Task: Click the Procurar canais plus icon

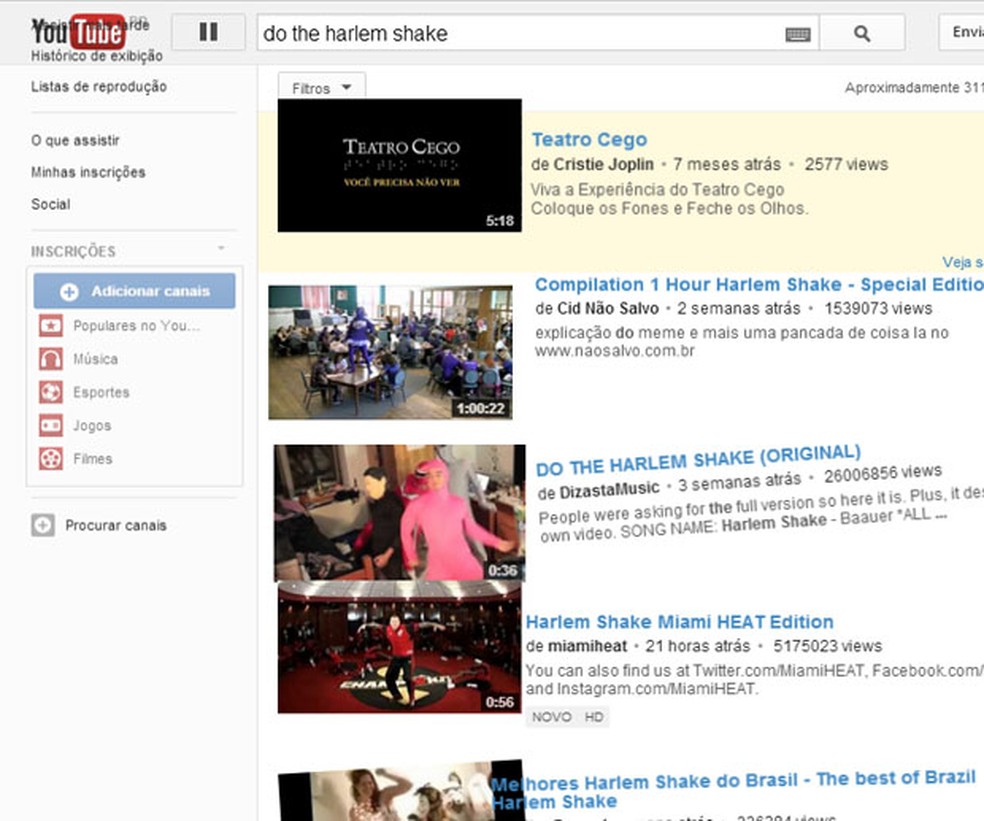Action: pyautogui.click(x=42, y=524)
